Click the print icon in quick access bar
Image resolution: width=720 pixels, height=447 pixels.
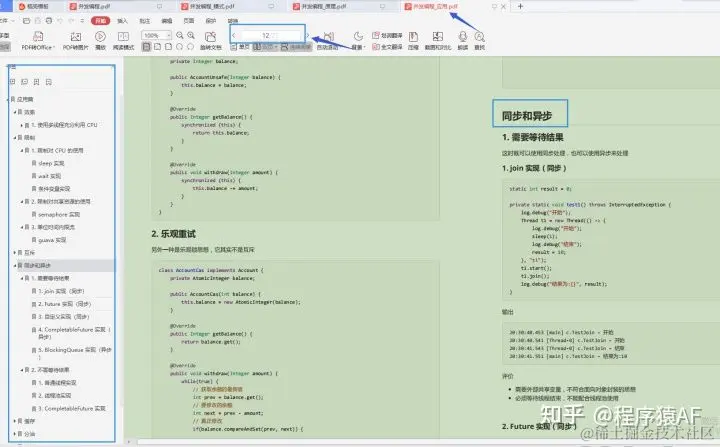coord(49,21)
